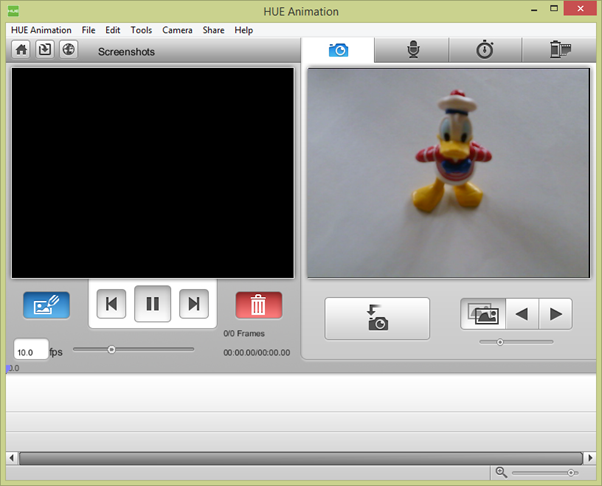Click the onion skin opacity slider handle

pyautogui.click(x=500, y=342)
